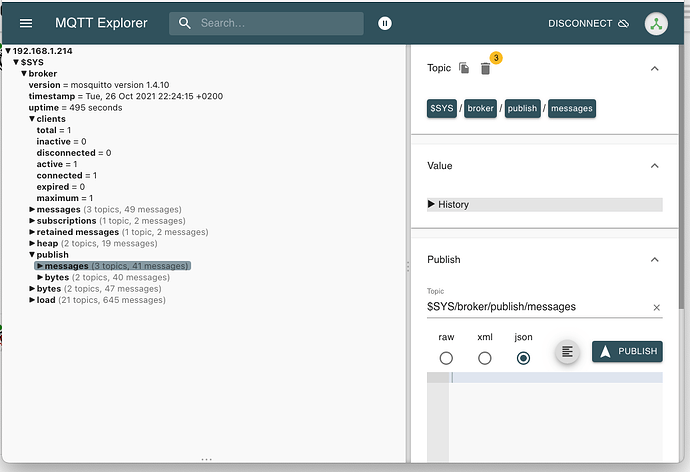Delete topic with the trash icon
Image resolution: width=690 pixels, height=472 pixels.
point(485,69)
